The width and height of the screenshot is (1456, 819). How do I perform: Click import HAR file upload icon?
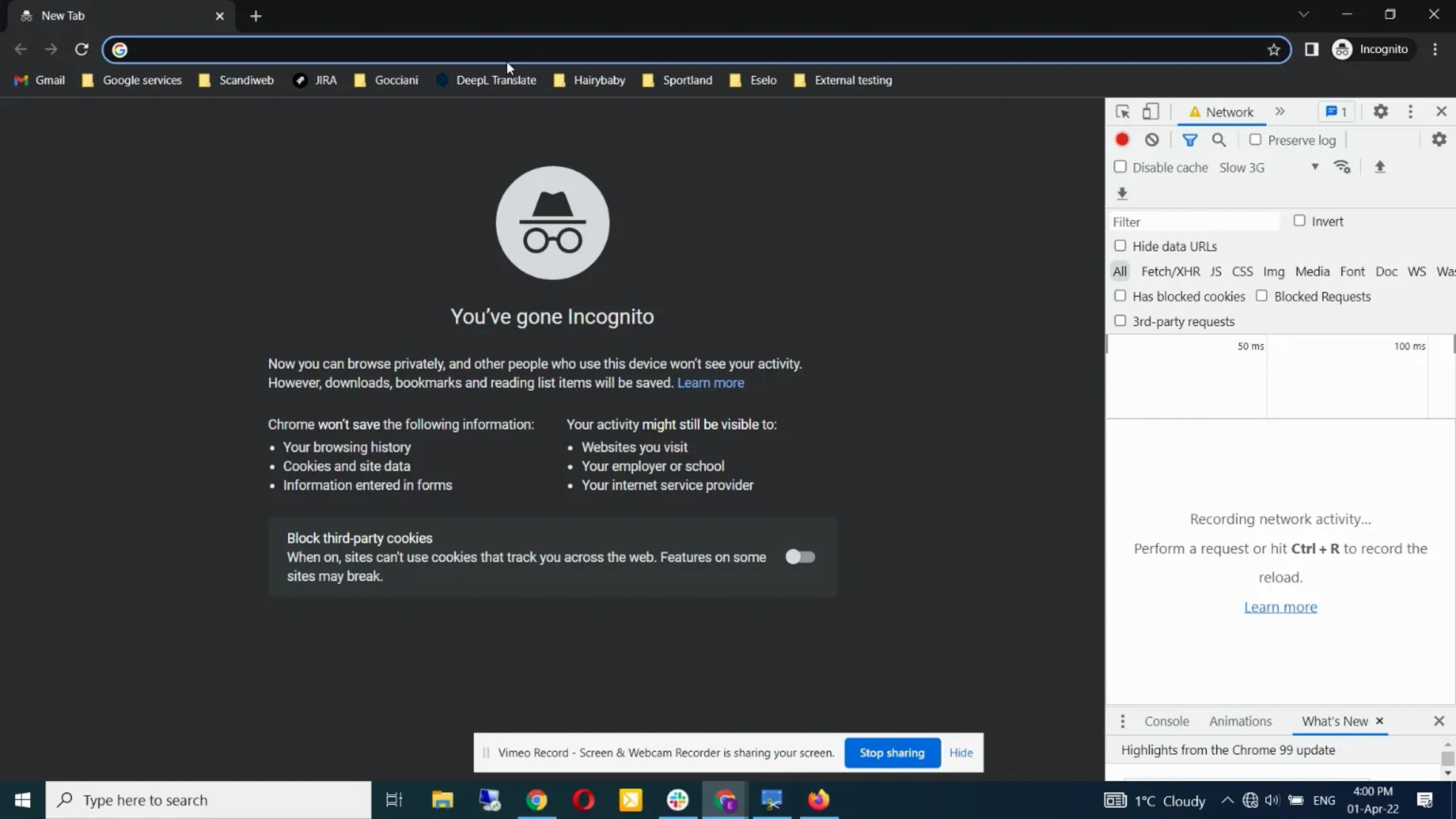coord(1380,167)
